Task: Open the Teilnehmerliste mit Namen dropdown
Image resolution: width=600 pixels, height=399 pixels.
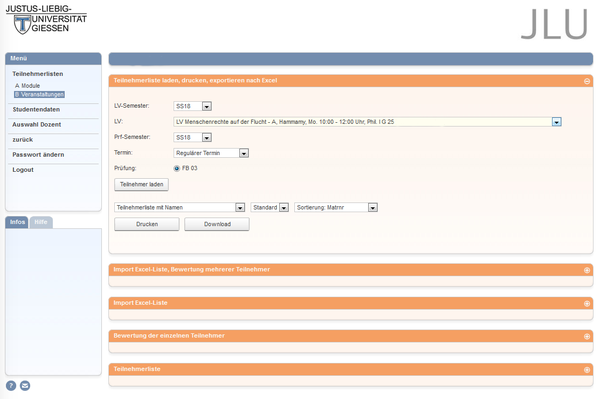Action: (x=179, y=207)
